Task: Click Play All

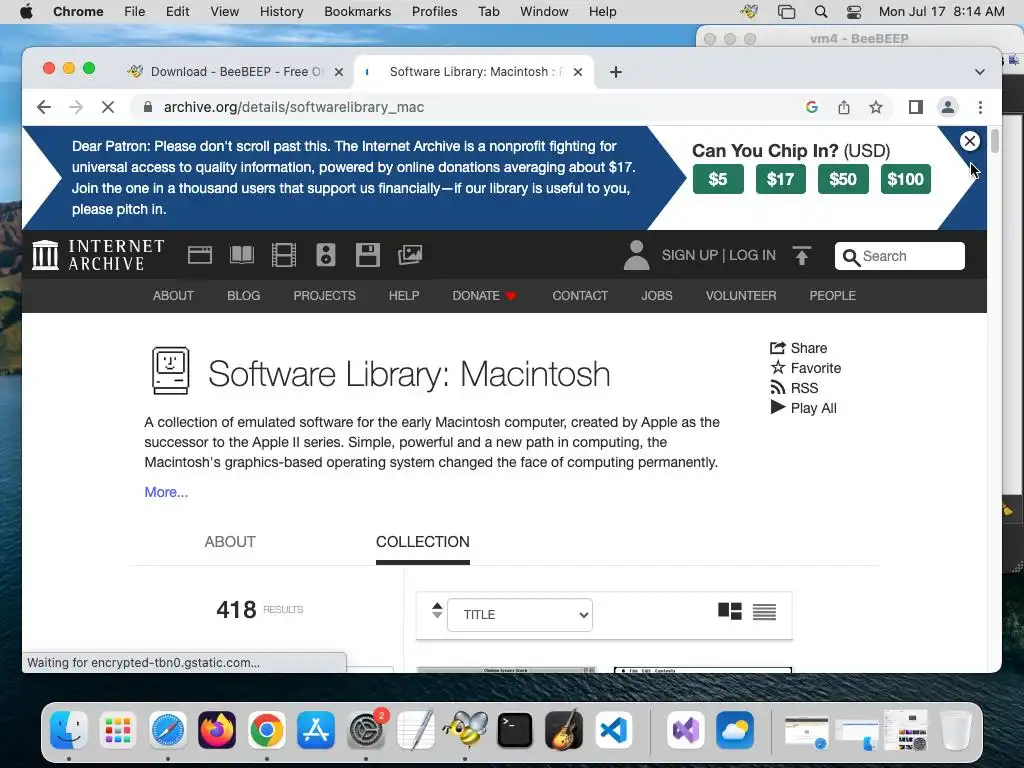Action: point(803,408)
